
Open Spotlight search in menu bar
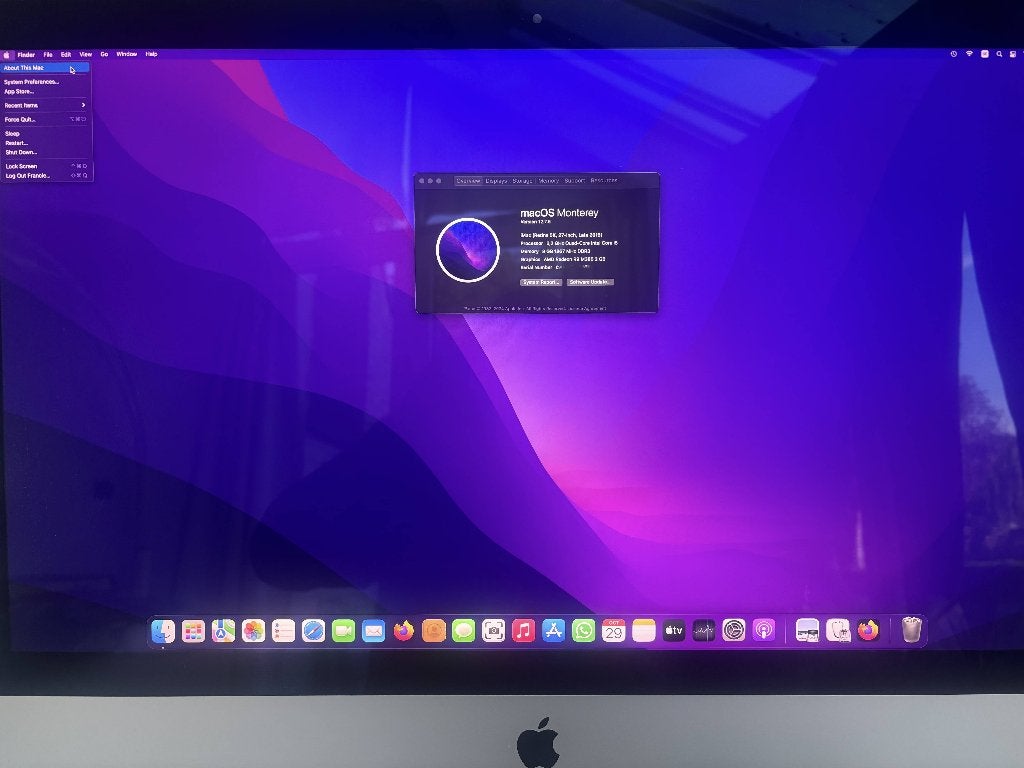click(x=999, y=54)
